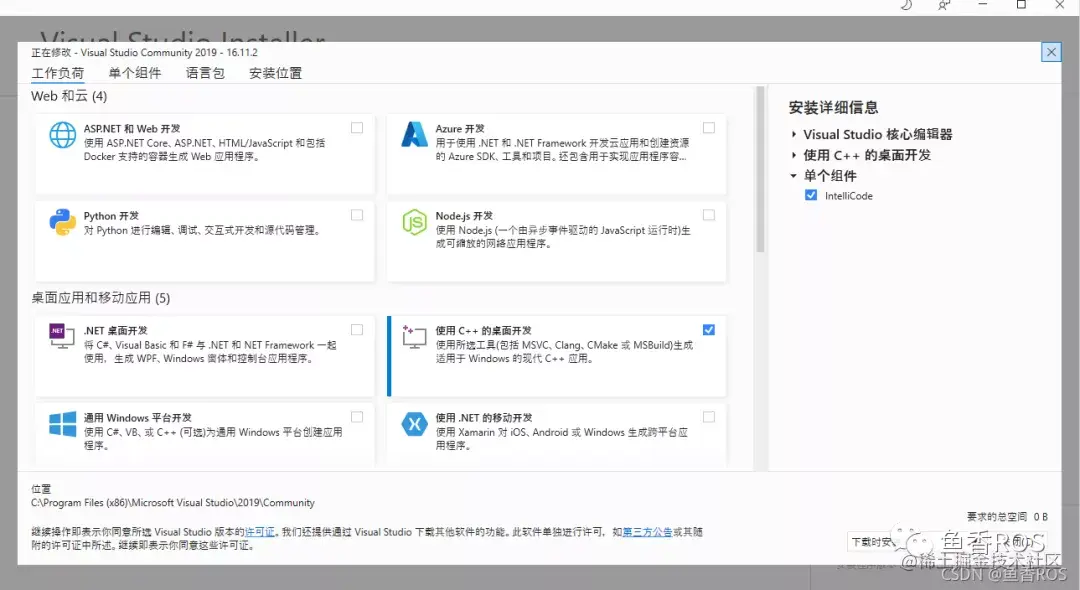Image resolution: width=1080 pixels, height=590 pixels.
Task: Open the 第三方公告 notices link
Action: coord(647,531)
